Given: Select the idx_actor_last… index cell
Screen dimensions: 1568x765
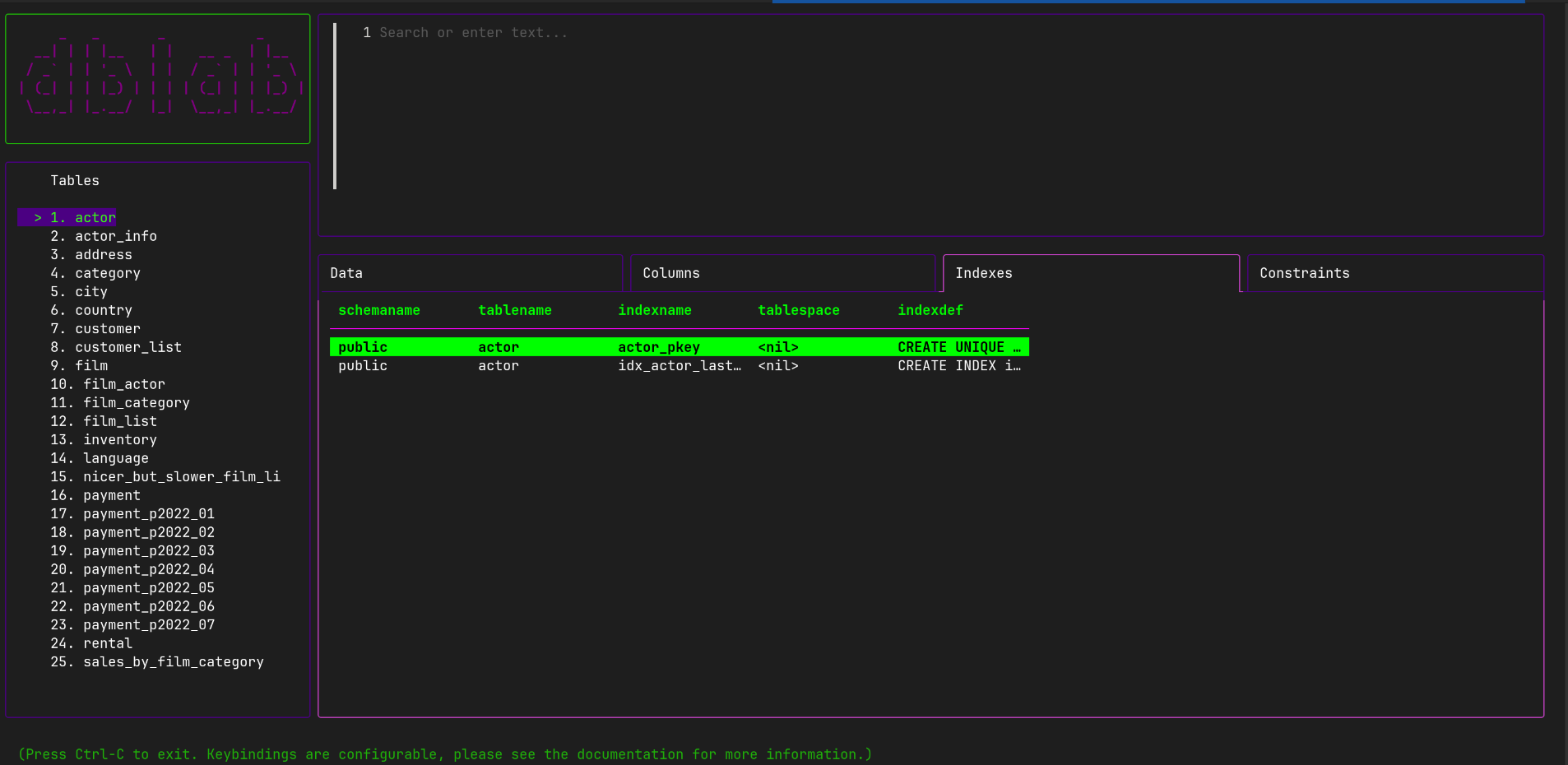Looking at the screenshot, I should coord(680,366).
